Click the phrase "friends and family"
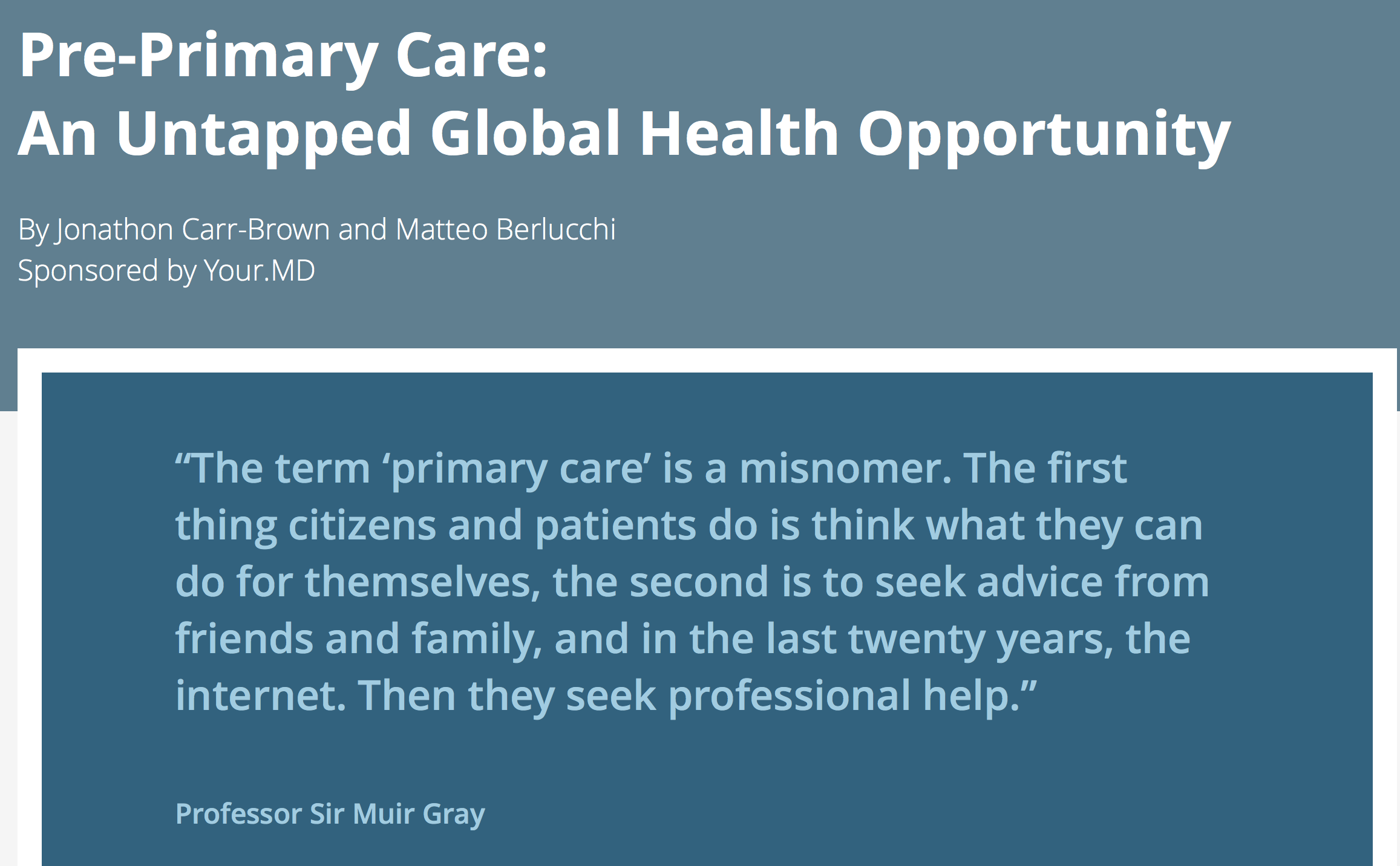1400x866 pixels. pos(358,640)
